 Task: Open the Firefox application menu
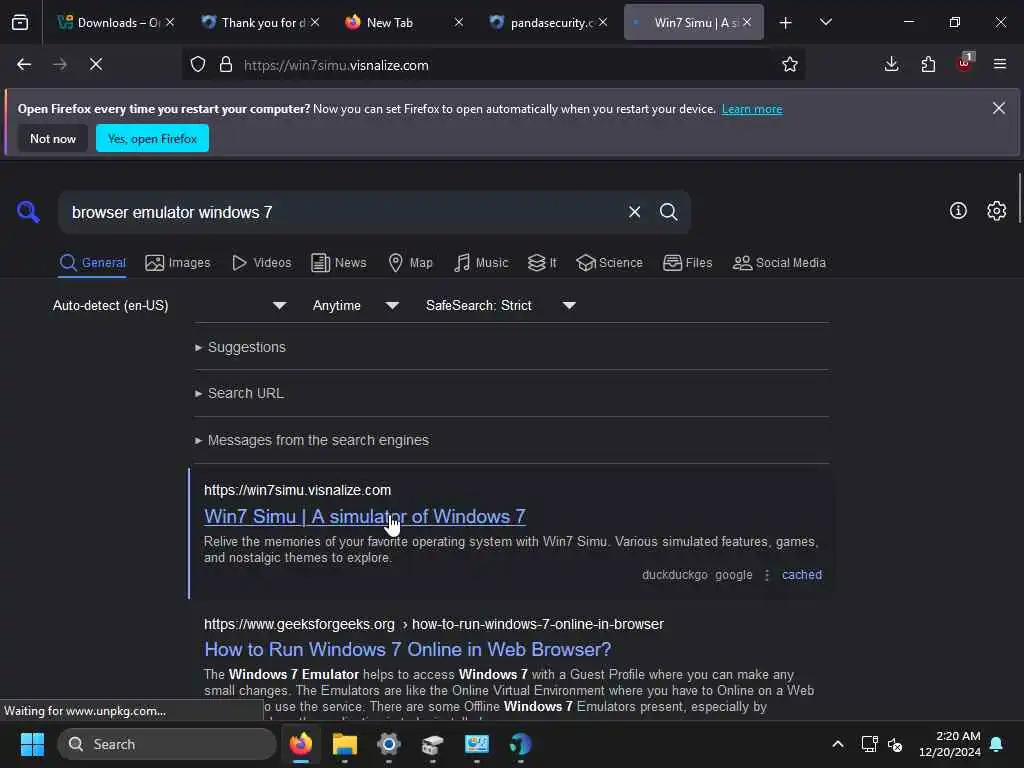coord(1000,65)
